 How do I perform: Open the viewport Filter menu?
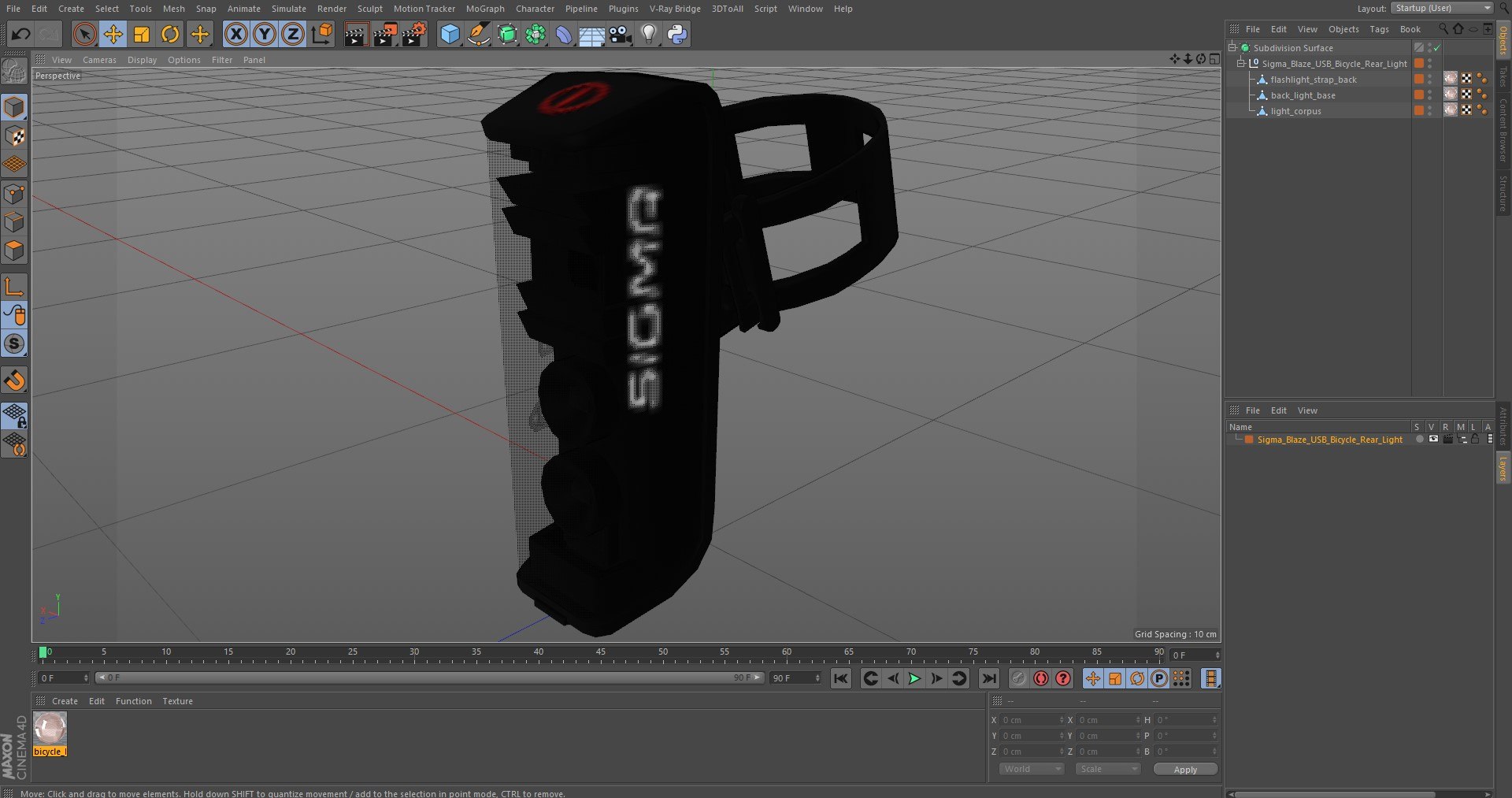coord(222,60)
